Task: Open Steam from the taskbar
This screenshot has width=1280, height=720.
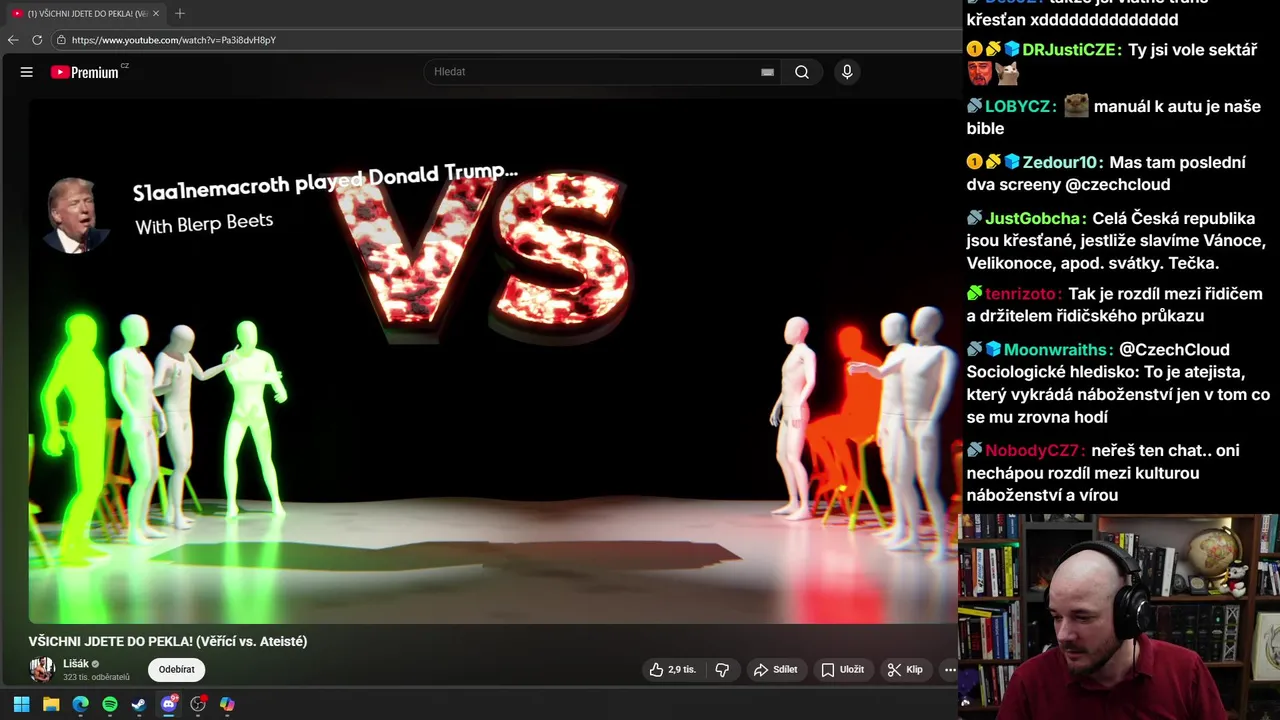Action: click(139, 704)
